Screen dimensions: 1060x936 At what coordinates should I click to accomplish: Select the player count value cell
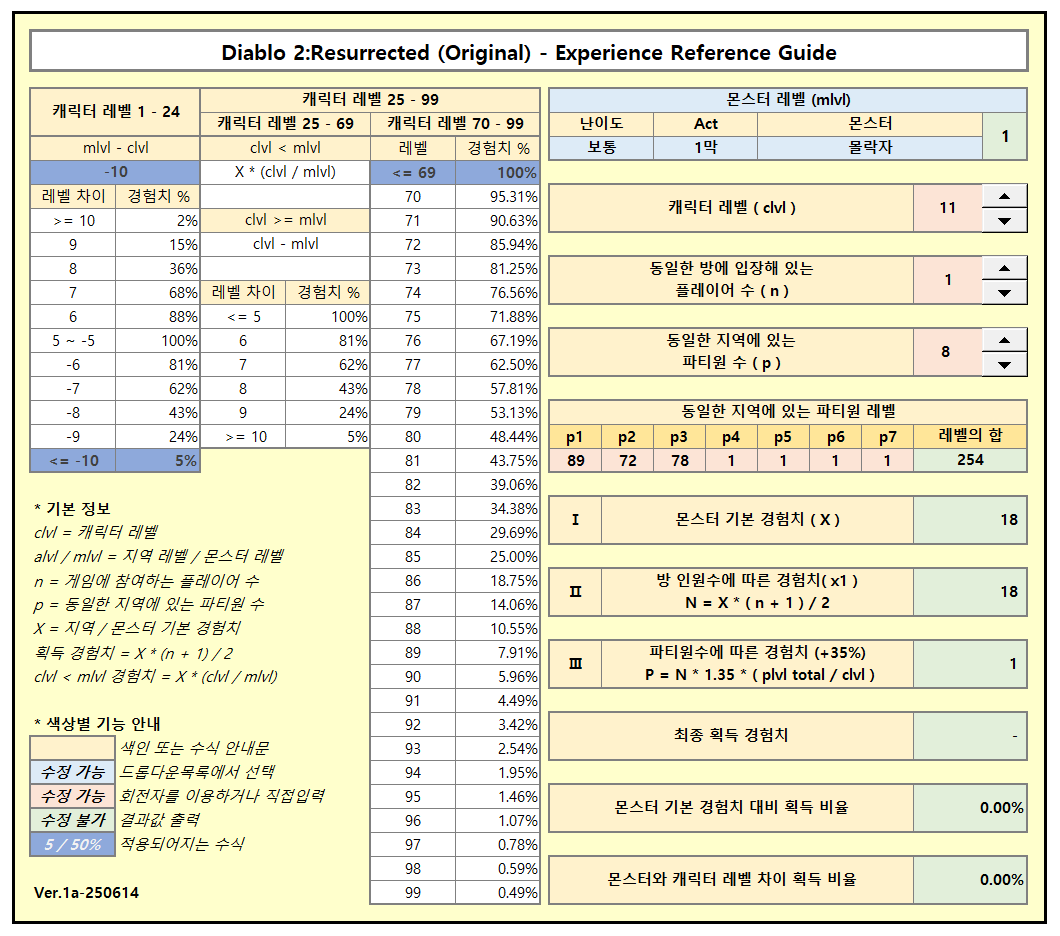click(947, 280)
